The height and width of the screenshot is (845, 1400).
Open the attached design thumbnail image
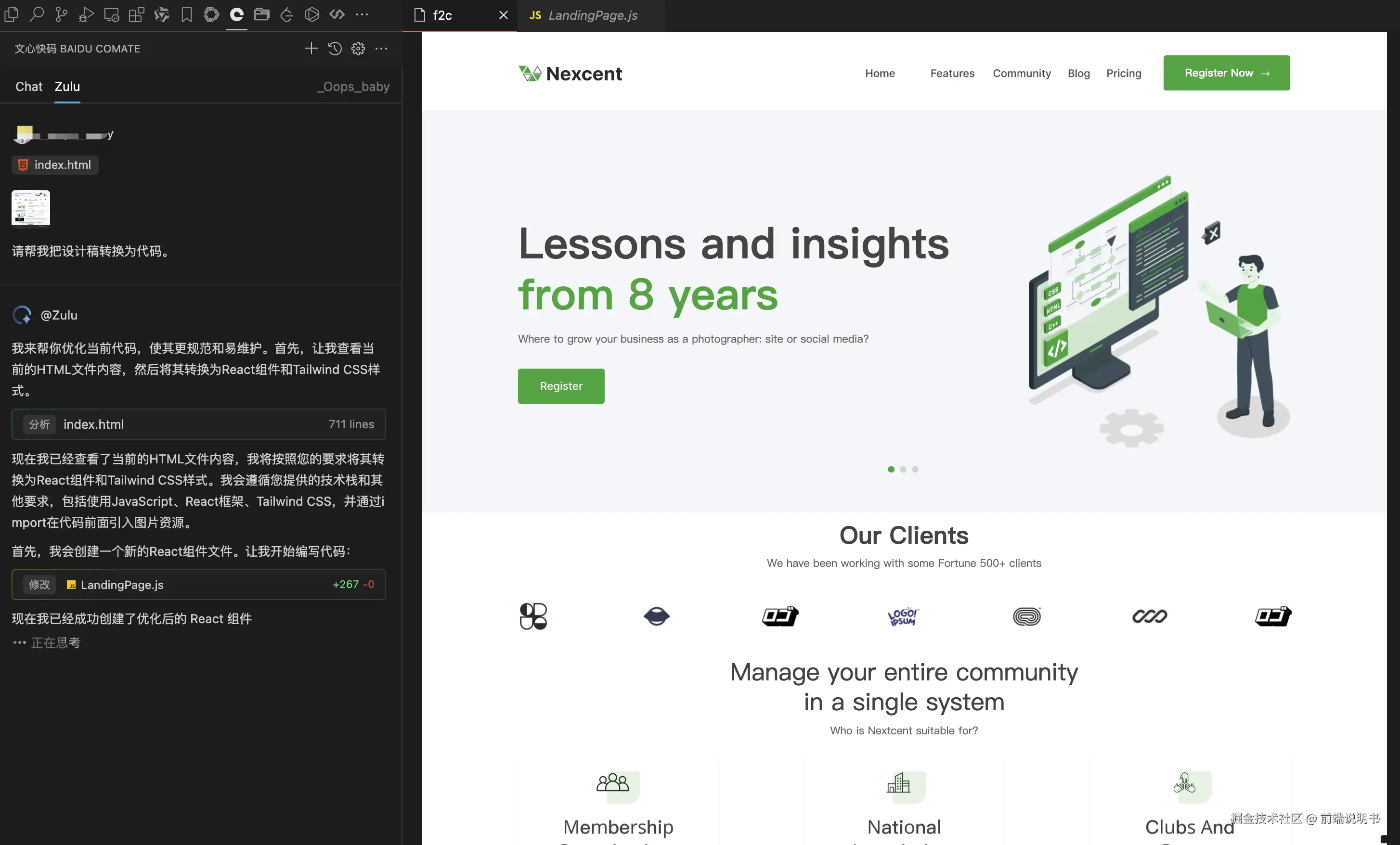click(x=31, y=208)
